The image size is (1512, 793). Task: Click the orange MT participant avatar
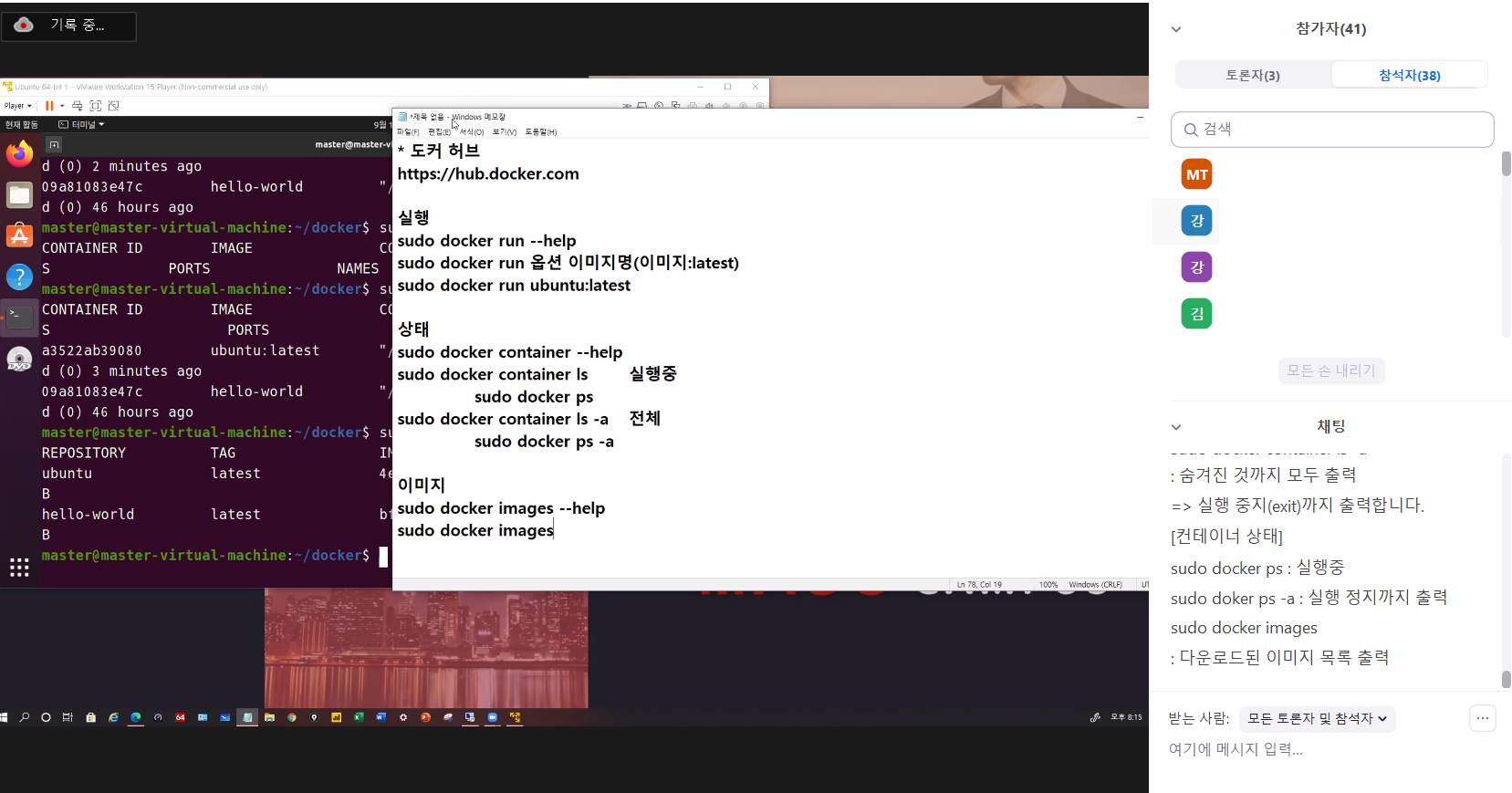(x=1196, y=174)
